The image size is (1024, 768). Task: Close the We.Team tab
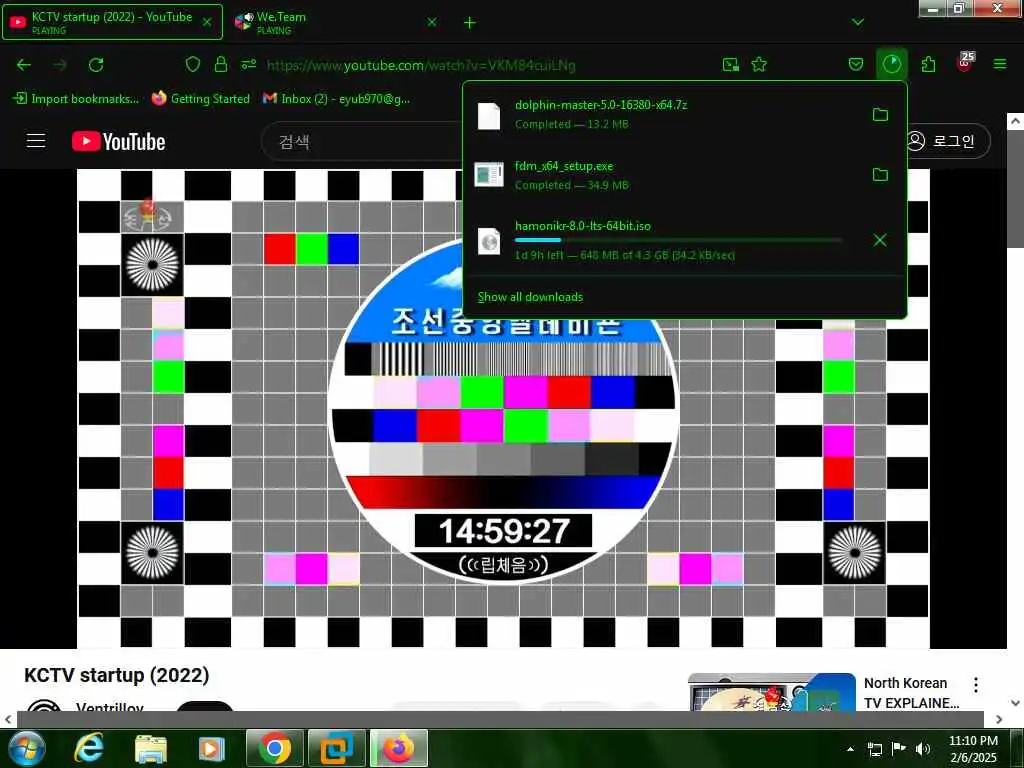point(432,22)
